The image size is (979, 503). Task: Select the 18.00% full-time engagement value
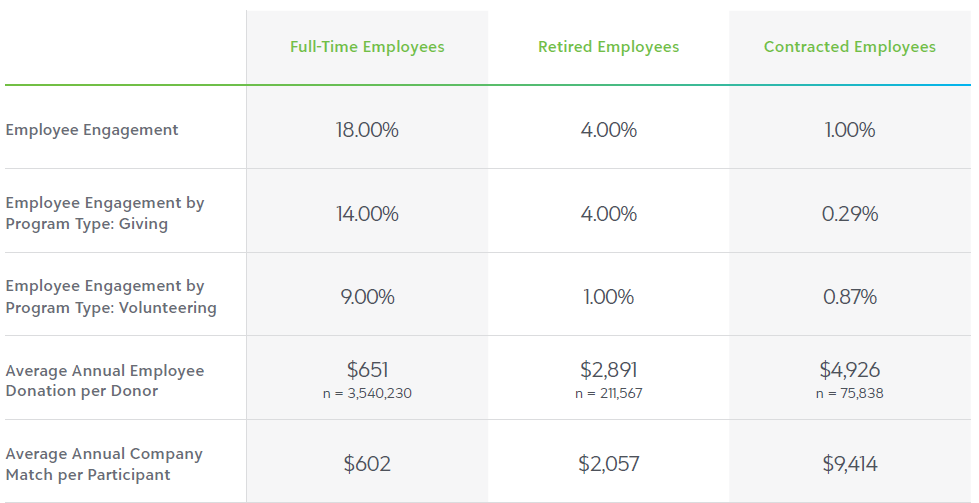pos(367,130)
